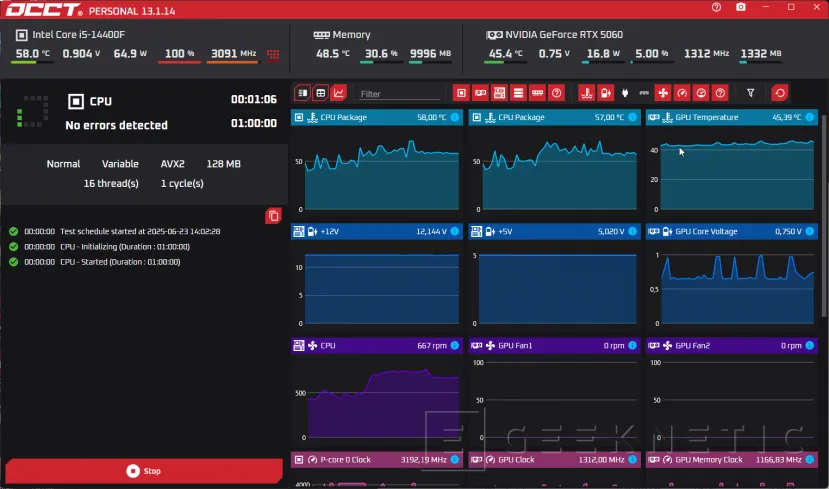This screenshot has height=489, width=829.
Task: Click the funnel filter icon
Action: pos(751,93)
